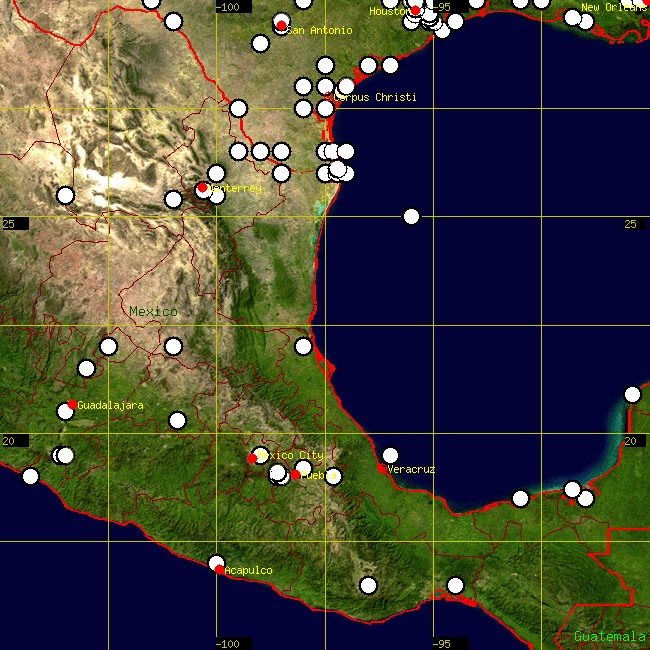This screenshot has height=650, width=650.
Task: Click the red Mexico City dot
Action: [252, 458]
